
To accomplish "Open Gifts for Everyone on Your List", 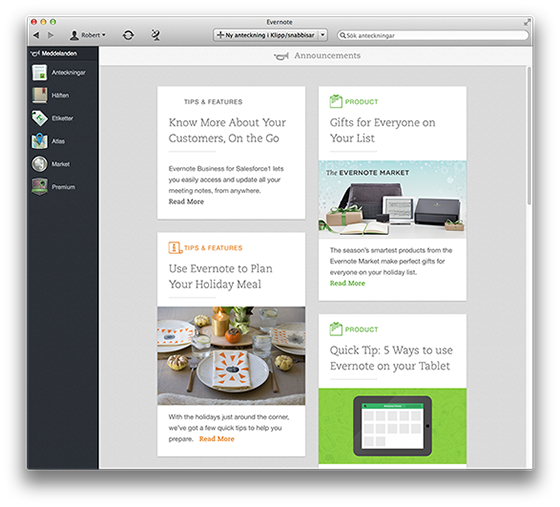I will [382, 130].
